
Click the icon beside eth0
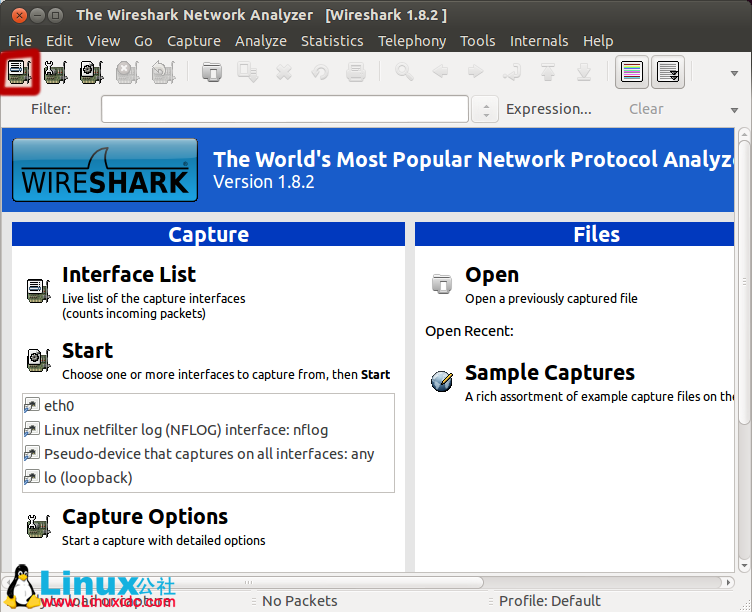[32, 405]
